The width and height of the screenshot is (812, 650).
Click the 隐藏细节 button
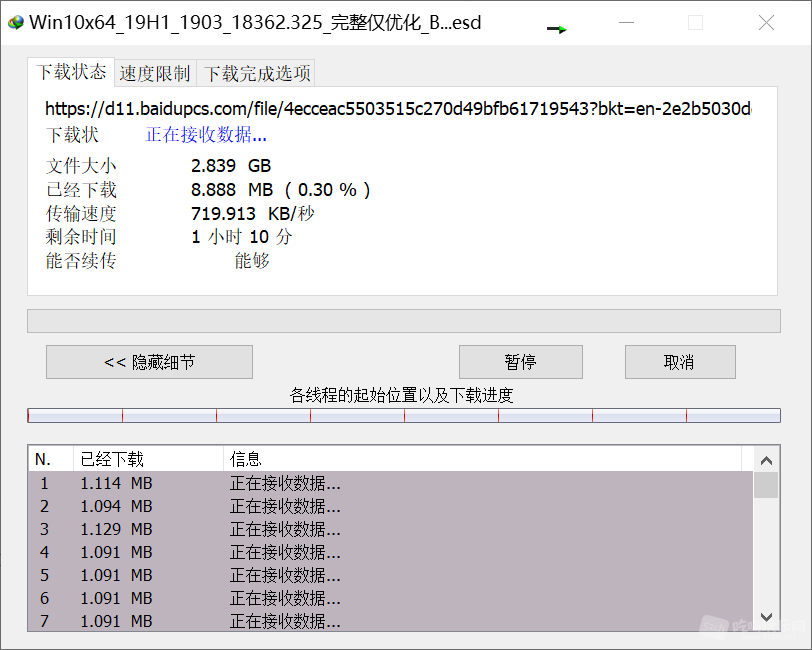[x=149, y=362]
